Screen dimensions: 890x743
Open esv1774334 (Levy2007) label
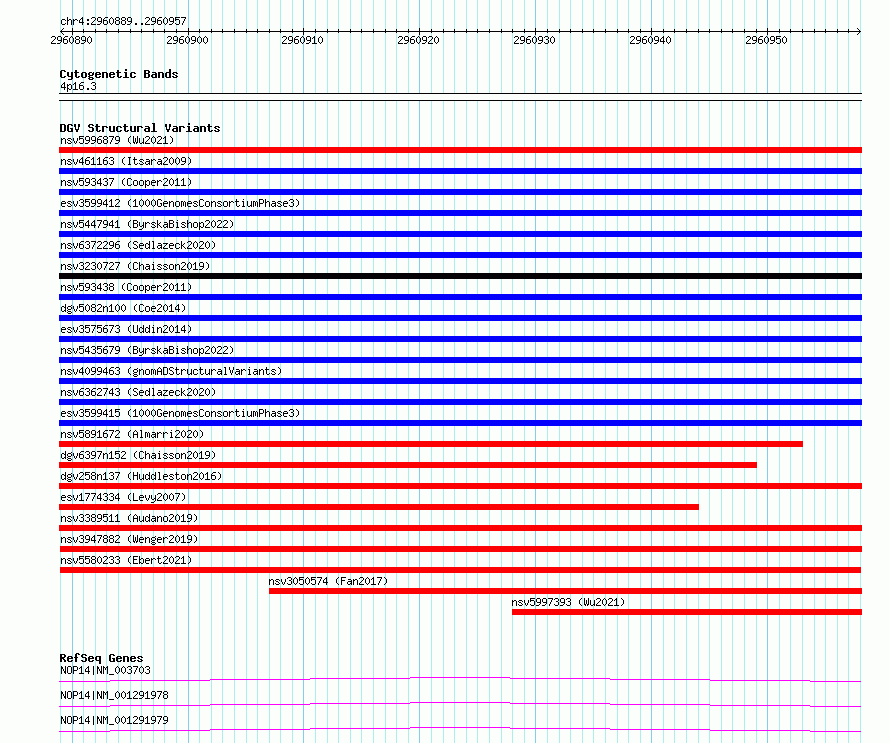(123, 497)
